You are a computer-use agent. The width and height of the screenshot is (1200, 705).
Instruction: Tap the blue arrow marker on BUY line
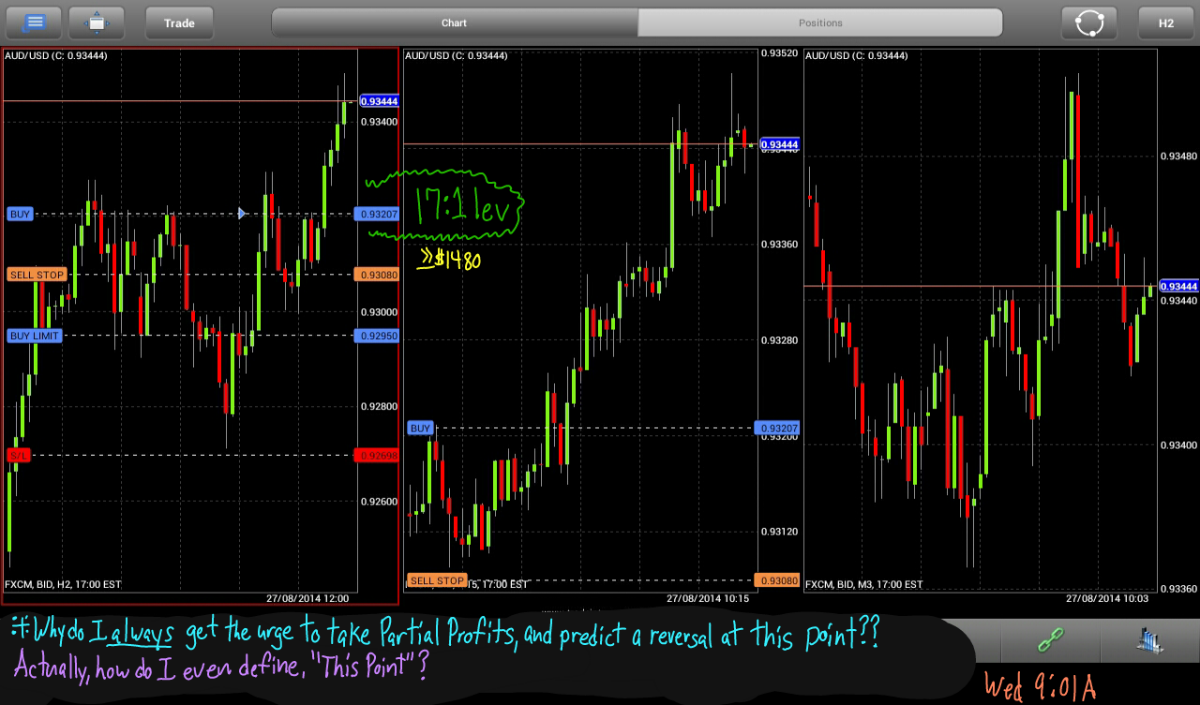(241, 213)
